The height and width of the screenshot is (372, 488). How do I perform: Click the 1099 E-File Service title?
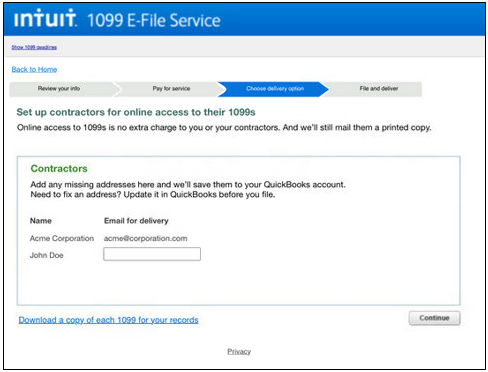[154, 20]
